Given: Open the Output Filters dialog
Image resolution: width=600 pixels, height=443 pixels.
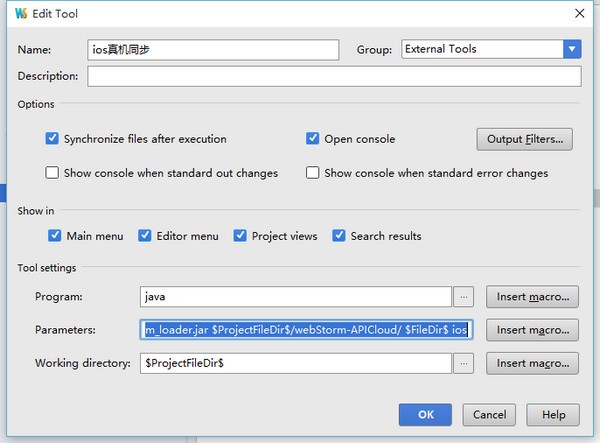Looking at the screenshot, I should click(x=525, y=139).
